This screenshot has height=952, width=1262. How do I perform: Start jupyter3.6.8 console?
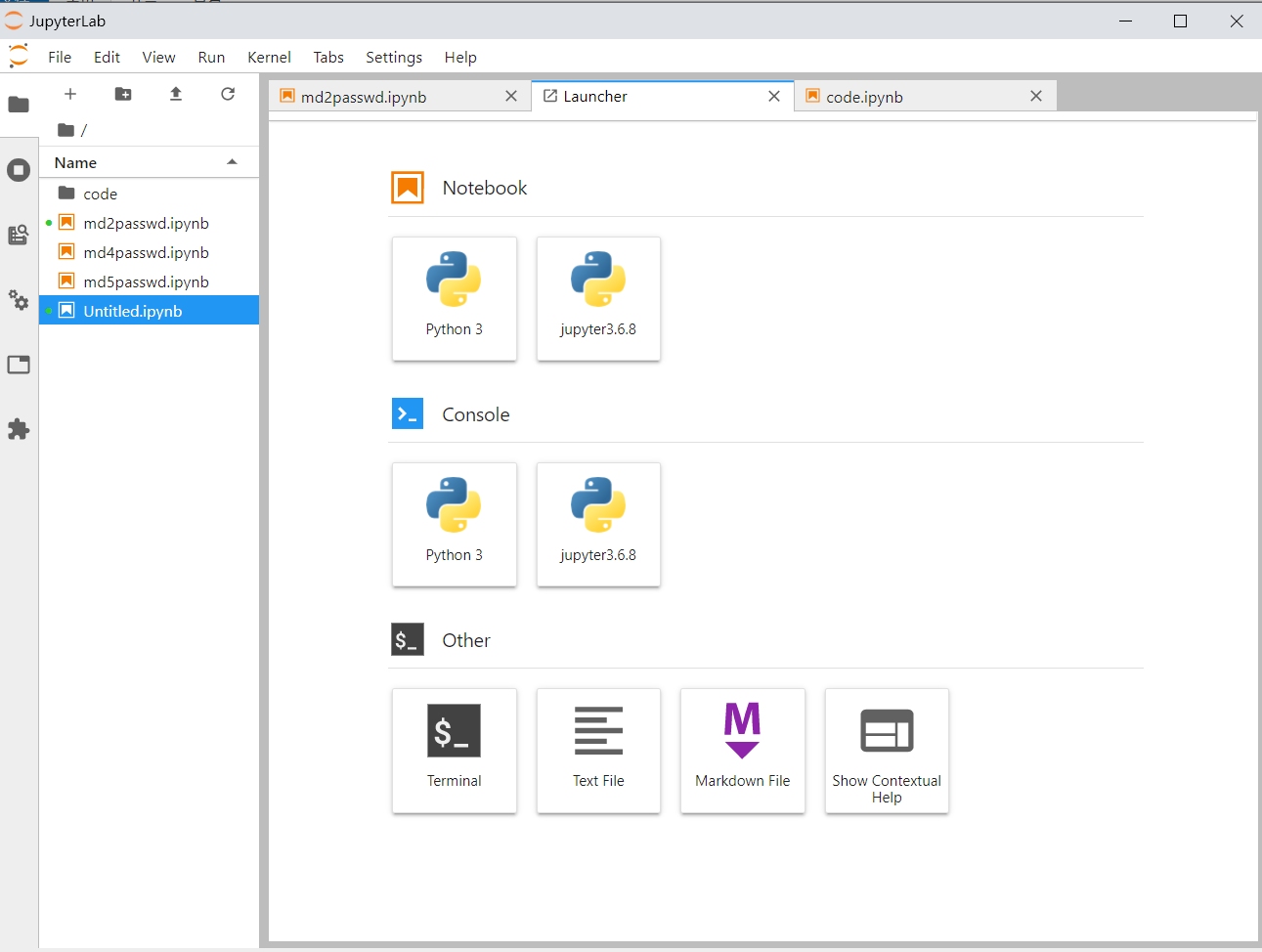598,525
